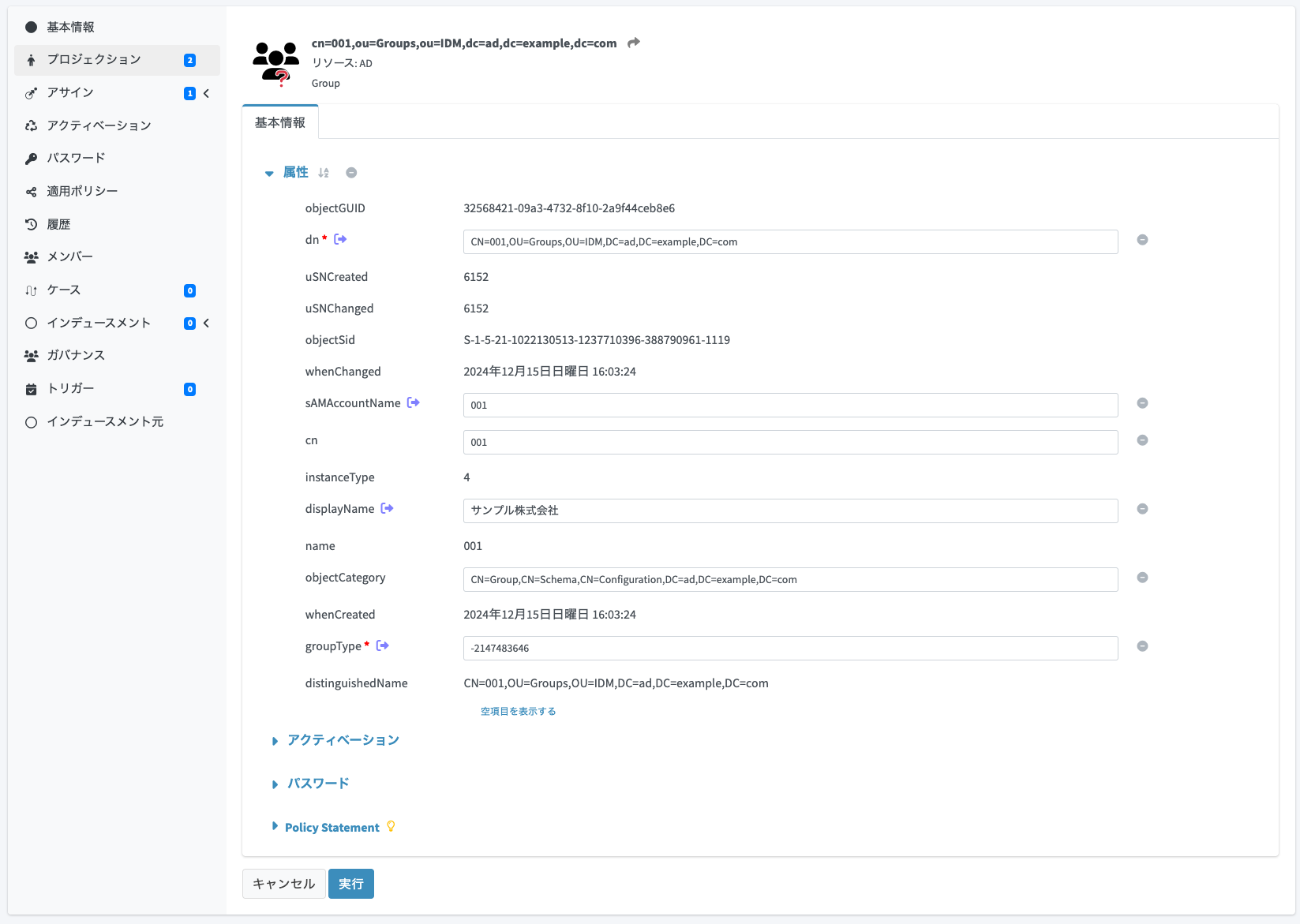Click the メンバー members icon
The width and height of the screenshot is (1300, 924).
31,257
